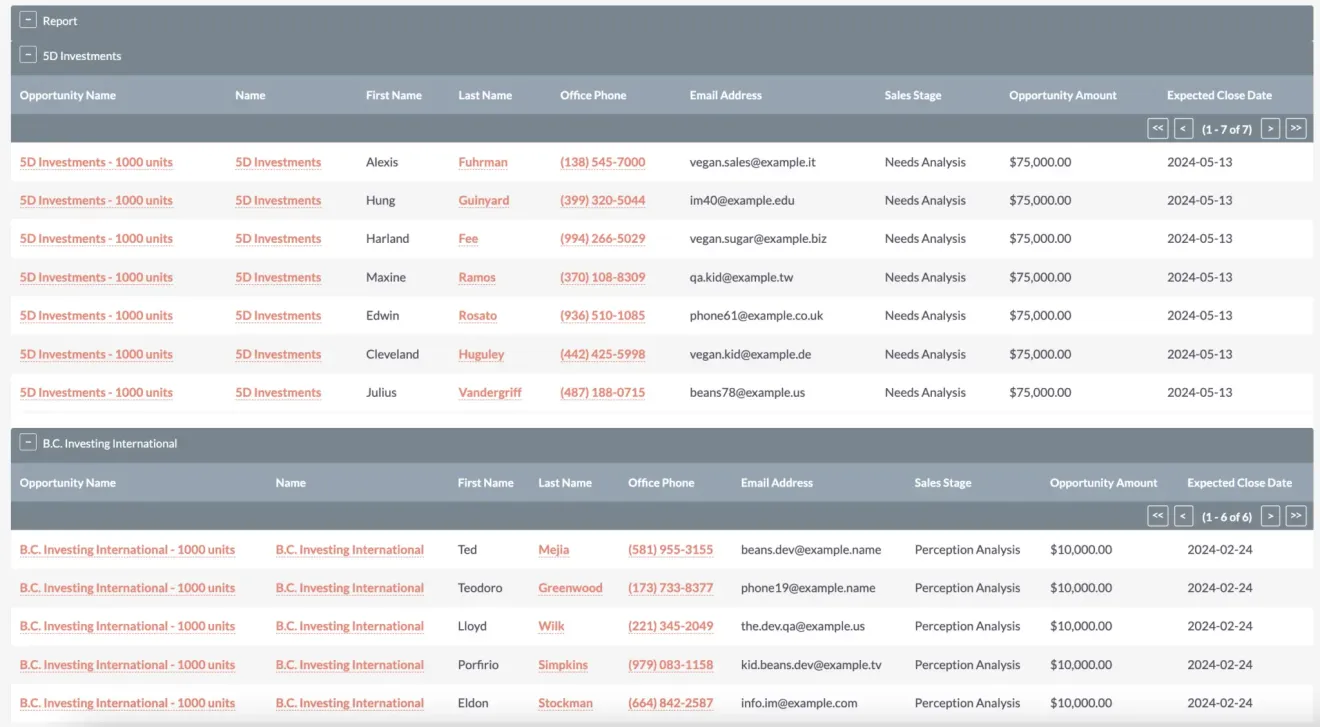Open a 5D Investments - 1000 units opportunity link
Viewport: 1320px width, 727px height.
pos(96,161)
